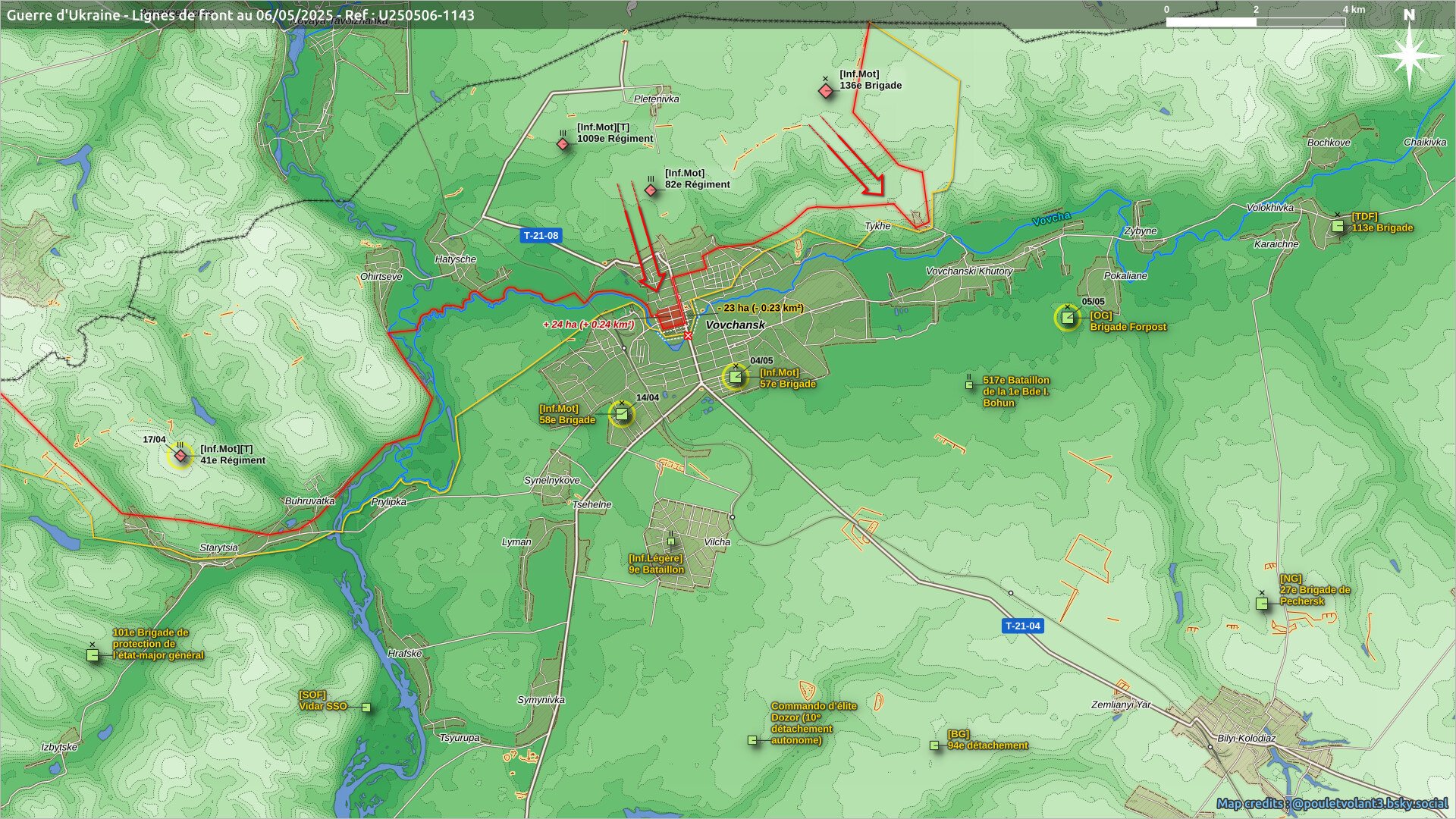Click the Vovcha river name
Viewport: 1456px width, 819px height.
1052,218
